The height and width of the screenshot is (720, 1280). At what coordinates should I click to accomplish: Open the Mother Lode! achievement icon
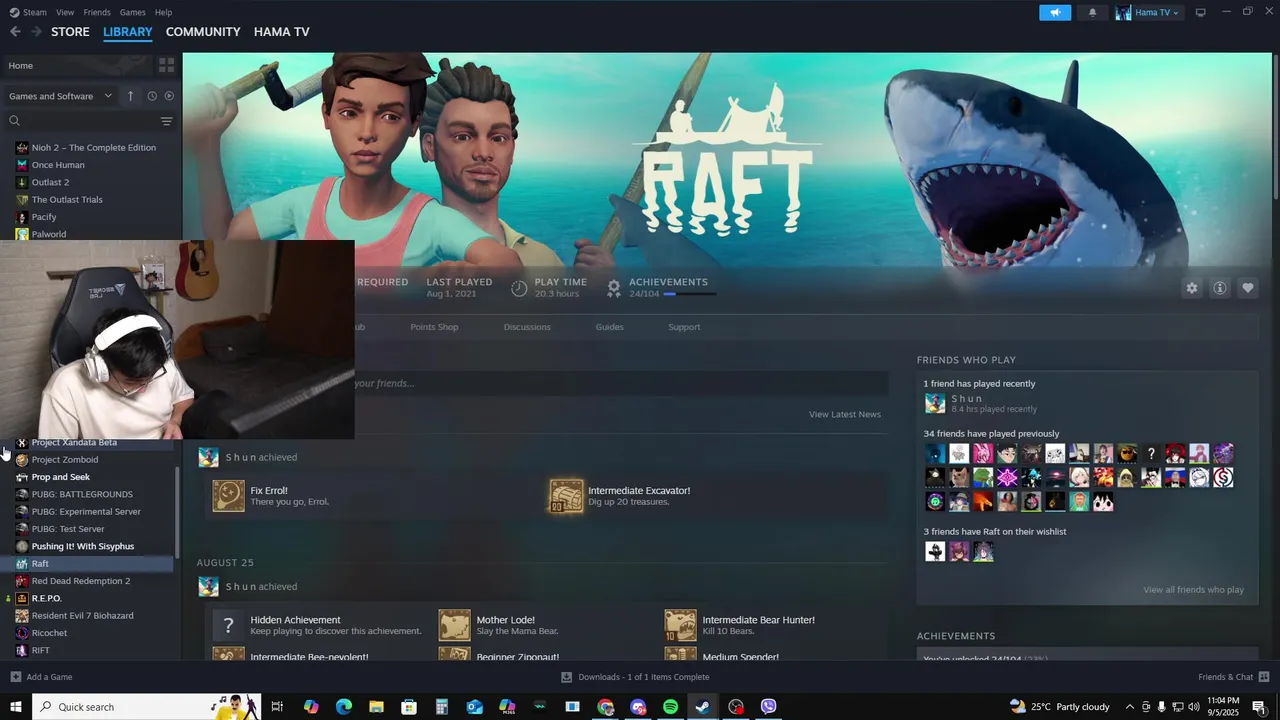(x=454, y=625)
